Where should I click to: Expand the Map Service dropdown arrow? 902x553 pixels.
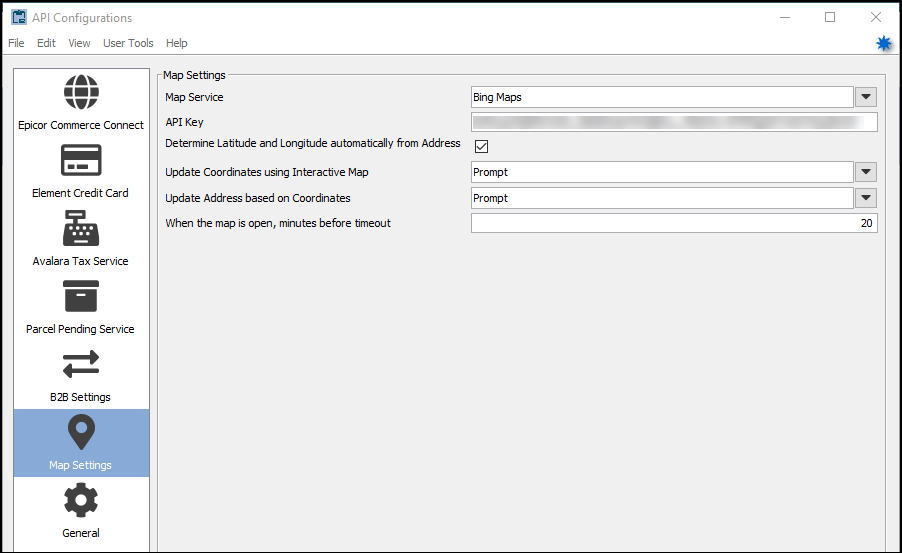(866, 97)
